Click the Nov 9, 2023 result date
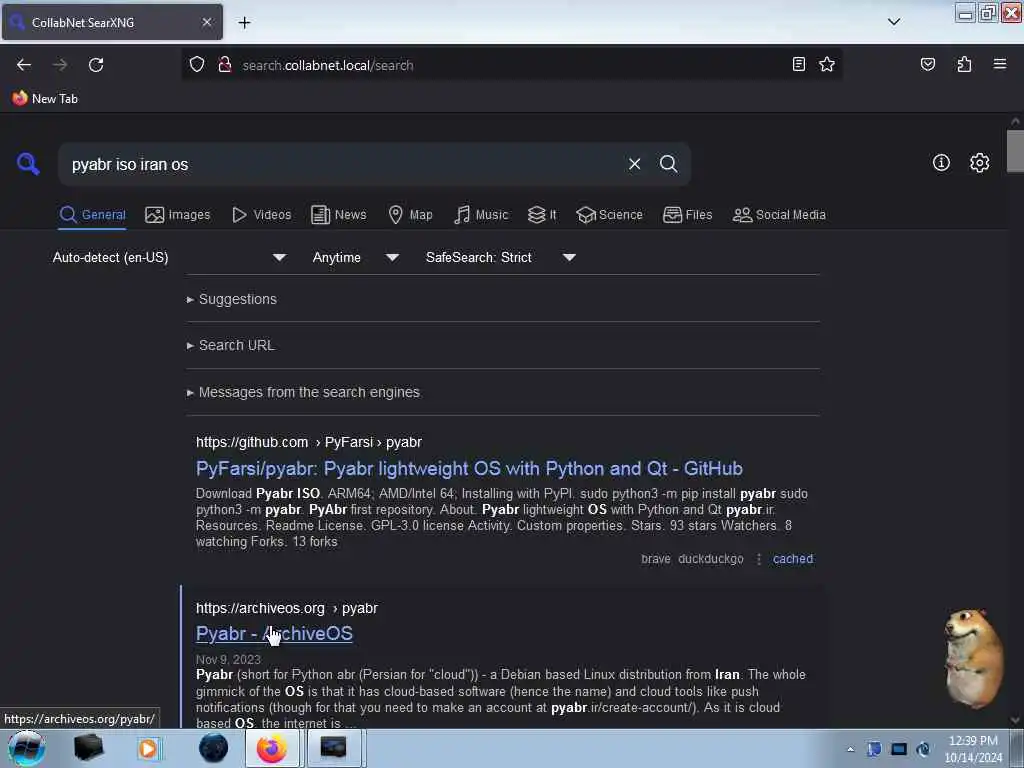 click(x=228, y=660)
